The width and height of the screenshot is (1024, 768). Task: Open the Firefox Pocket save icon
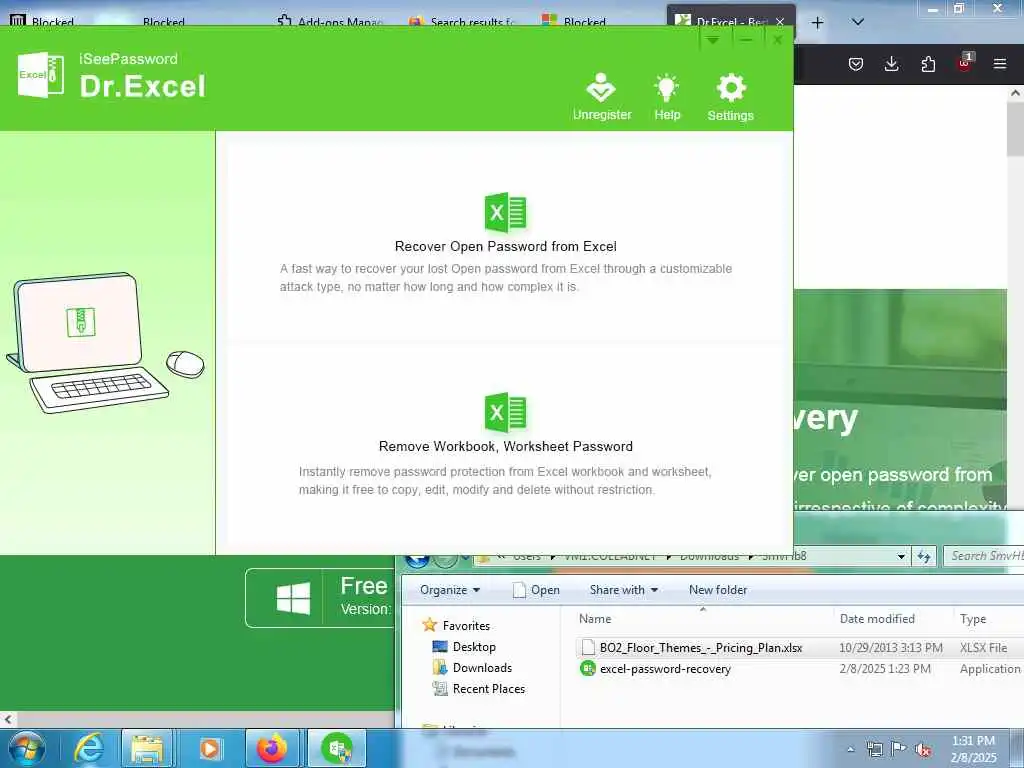click(856, 64)
